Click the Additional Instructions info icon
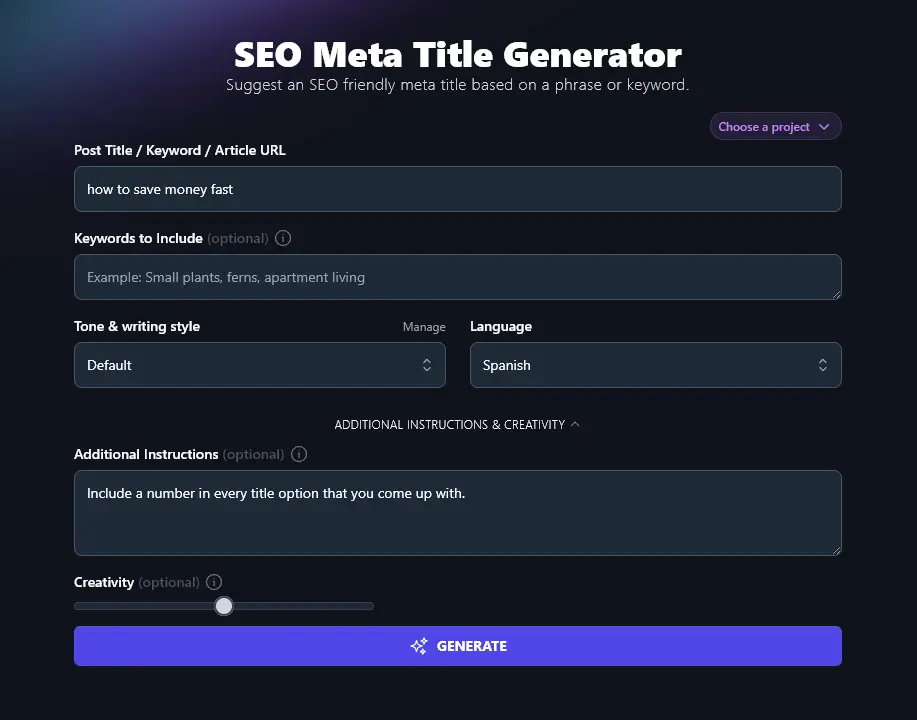Viewport: 917px width, 720px height. [x=299, y=454]
